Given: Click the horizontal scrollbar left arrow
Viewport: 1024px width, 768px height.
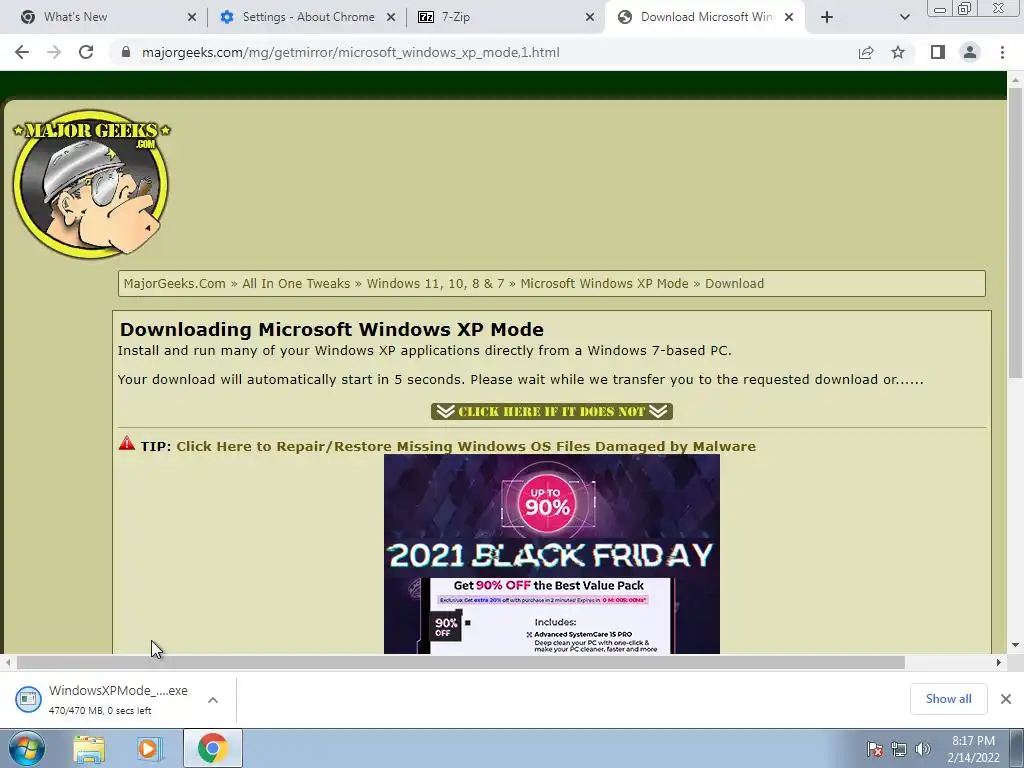Looking at the screenshot, I should click(8, 663).
